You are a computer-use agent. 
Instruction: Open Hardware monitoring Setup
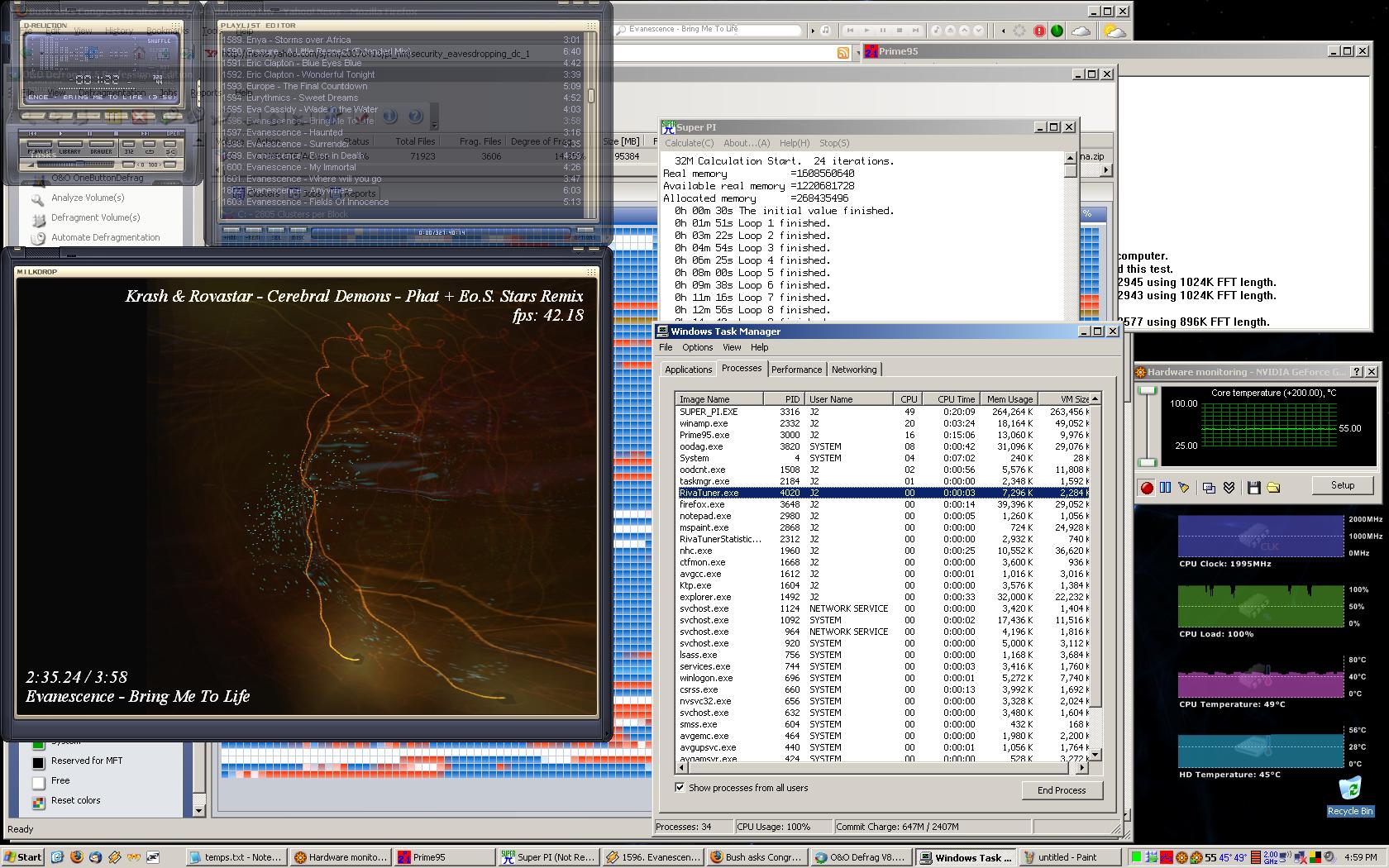pos(1343,486)
